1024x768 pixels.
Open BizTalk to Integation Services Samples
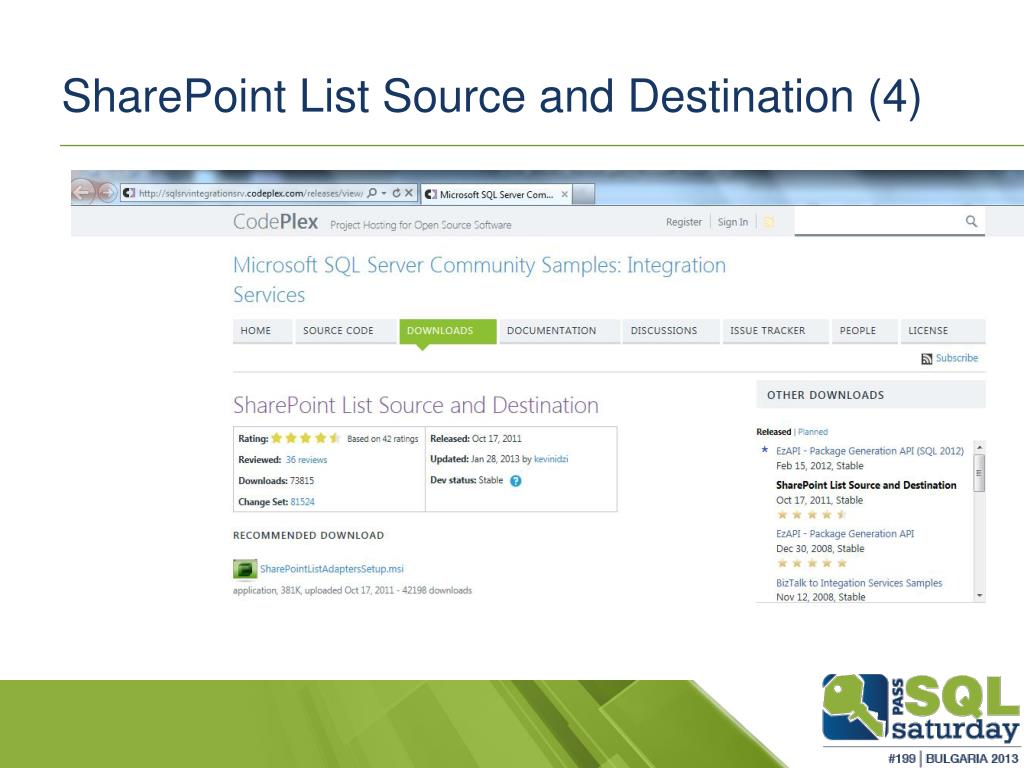pyautogui.click(x=859, y=583)
